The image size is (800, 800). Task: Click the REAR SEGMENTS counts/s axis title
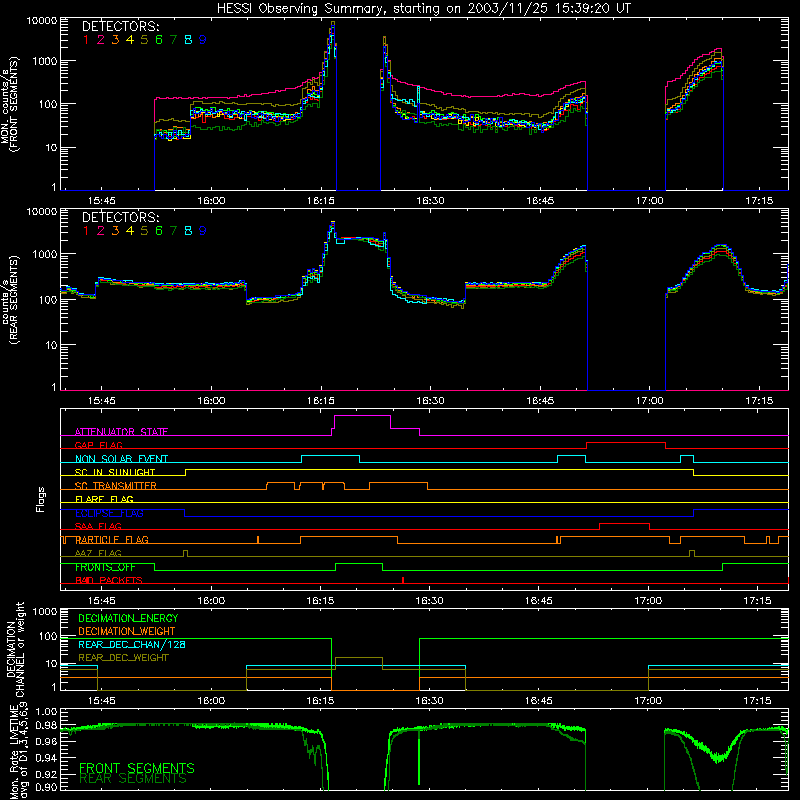[10, 299]
